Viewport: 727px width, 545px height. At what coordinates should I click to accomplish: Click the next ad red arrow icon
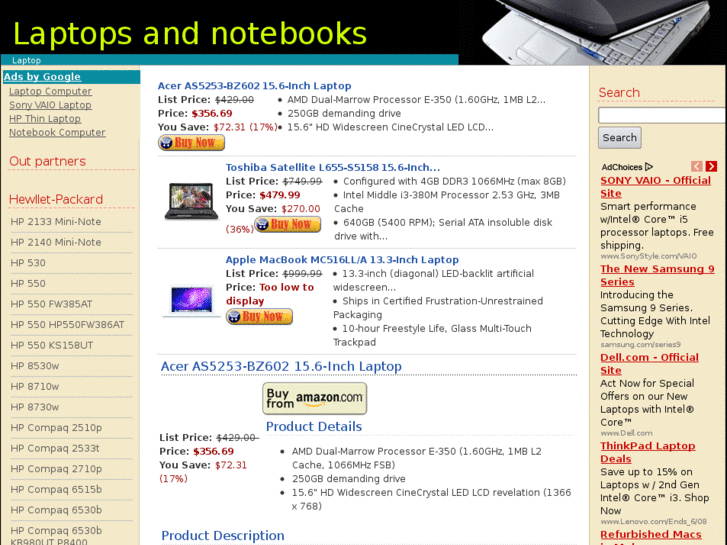(x=711, y=167)
